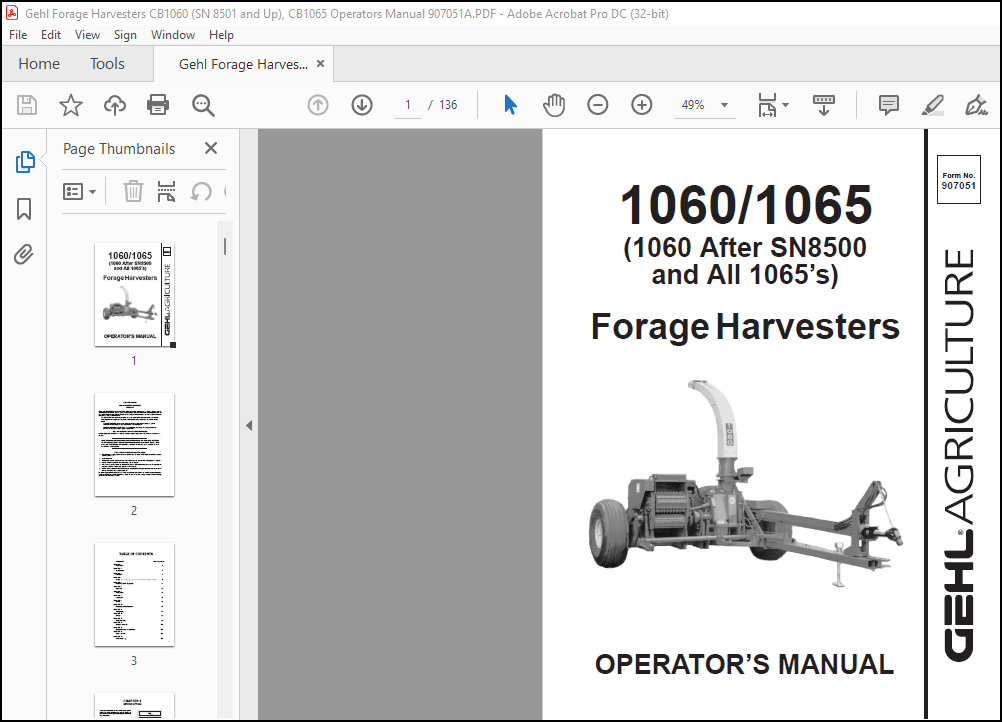Screen dimensions: 1002x722
Task: Open the View menu
Action: coord(87,35)
